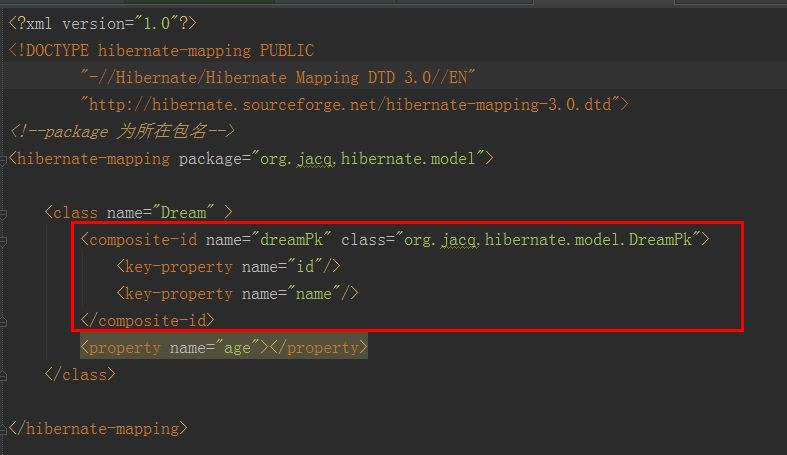
Task: Click the closing </class> tag
Action: (x=80, y=375)
